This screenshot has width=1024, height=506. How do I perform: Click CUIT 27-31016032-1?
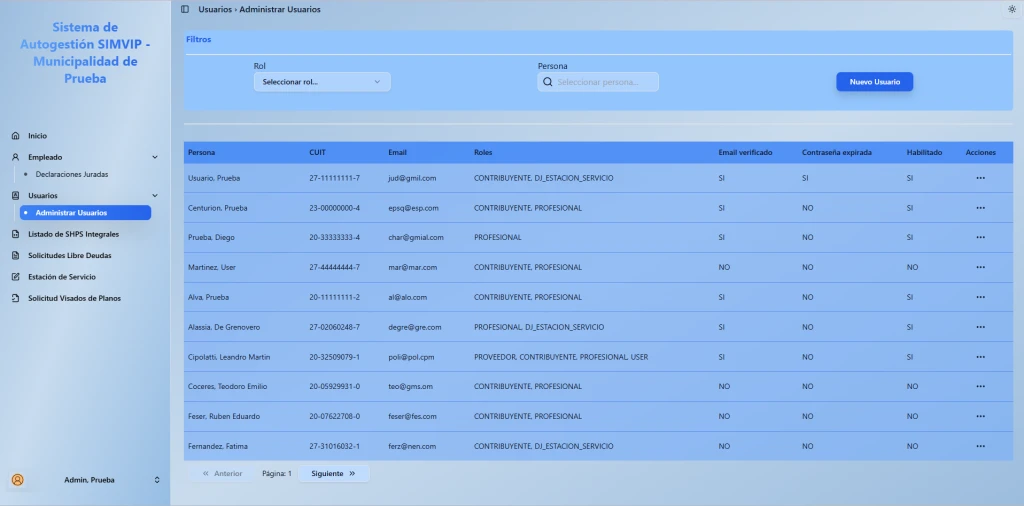[x=334, y=447]
